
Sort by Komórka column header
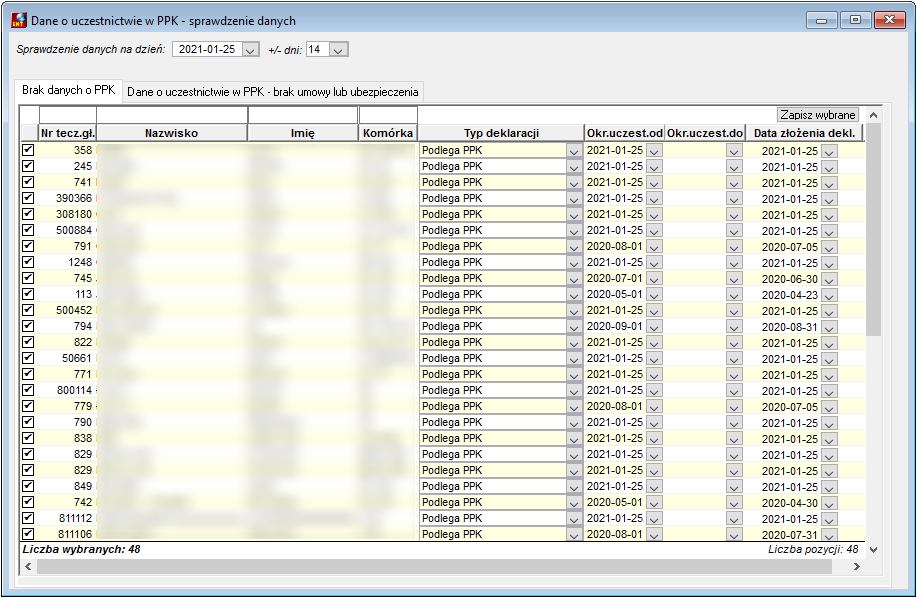click(x=388, y=133)
